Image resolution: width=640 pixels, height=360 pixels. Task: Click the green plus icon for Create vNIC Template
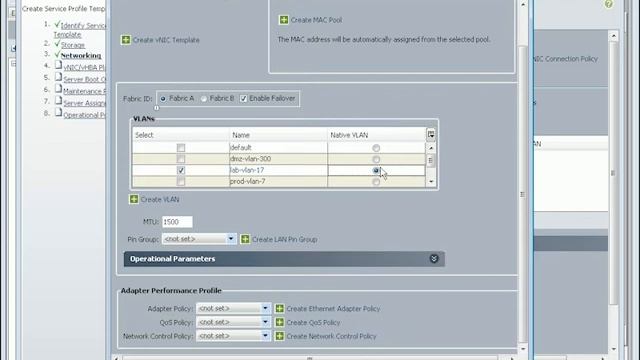126,40
